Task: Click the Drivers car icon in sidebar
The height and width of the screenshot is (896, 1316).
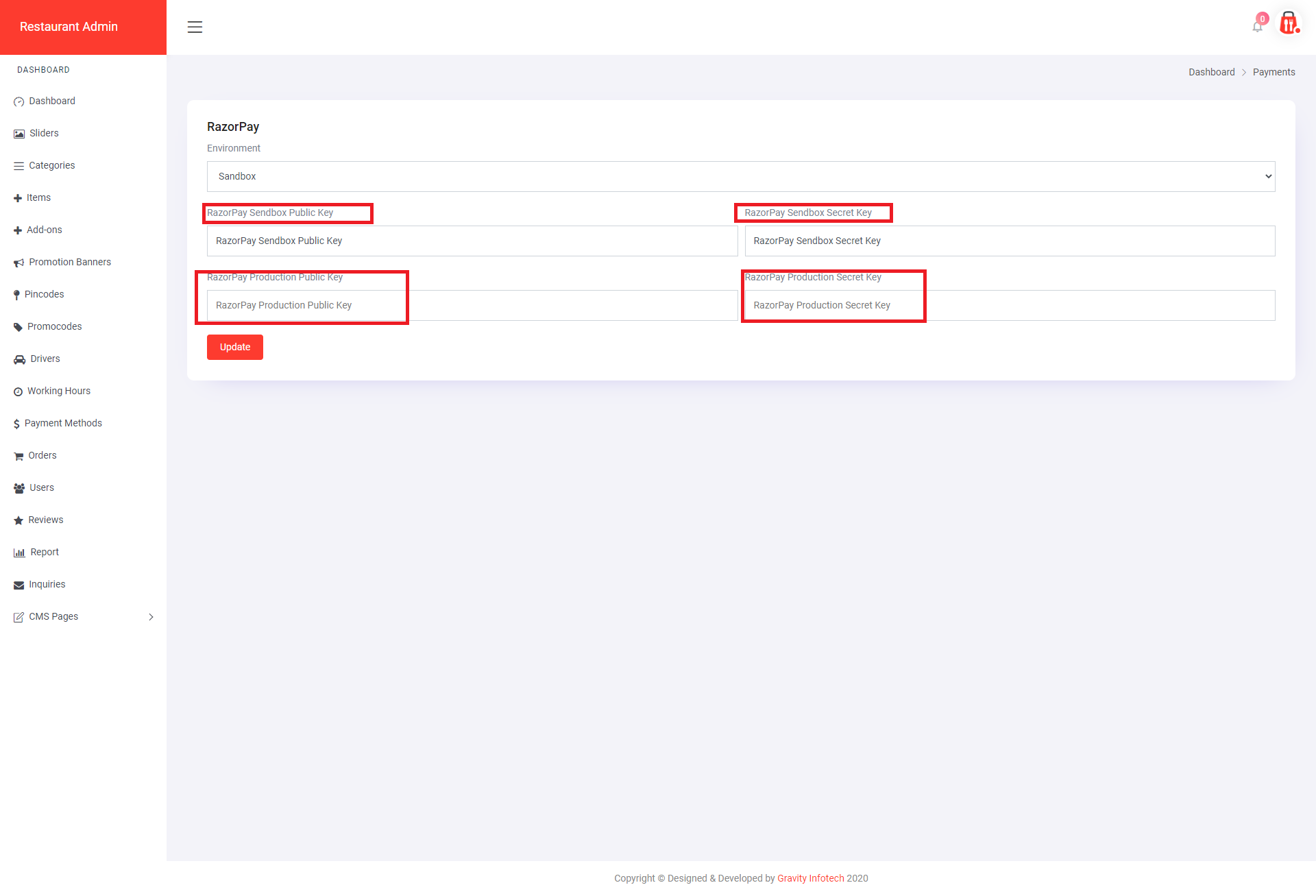Action: (x=19, y=359)
